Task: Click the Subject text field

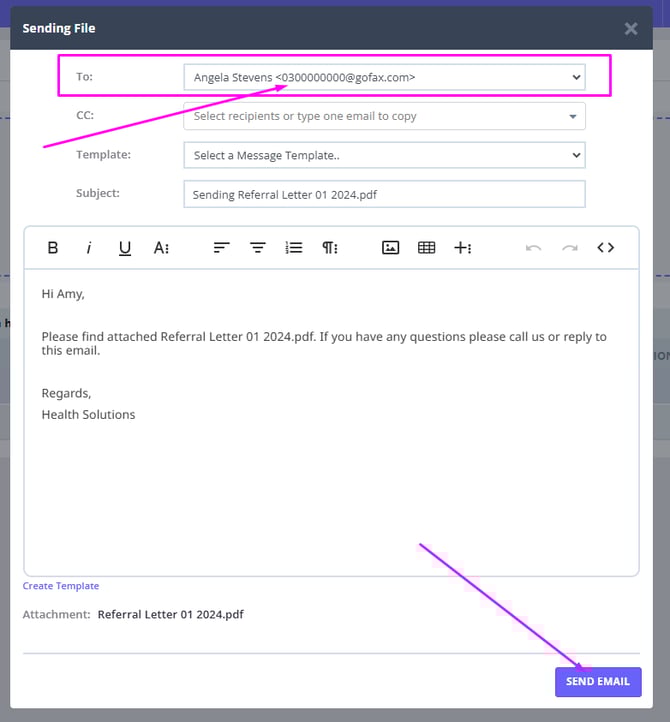Action: [384, 194]
